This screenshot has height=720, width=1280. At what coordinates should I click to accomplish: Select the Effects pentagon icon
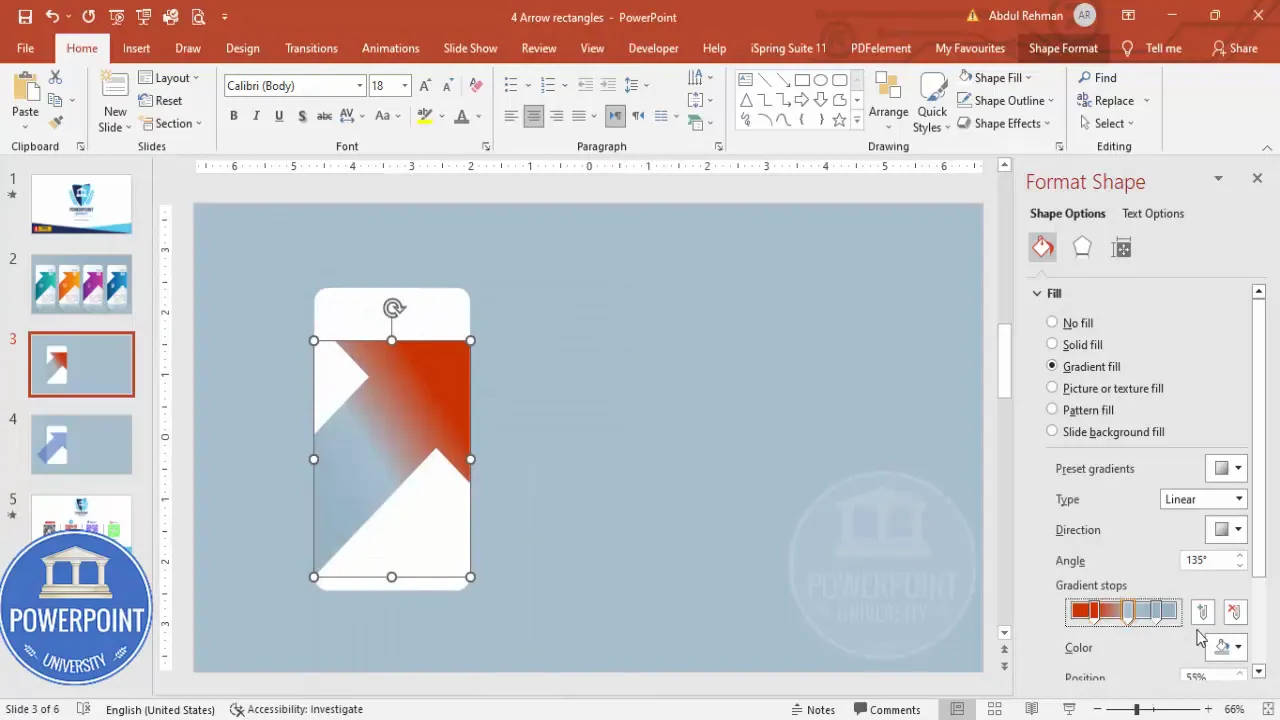pos(1082,247)
